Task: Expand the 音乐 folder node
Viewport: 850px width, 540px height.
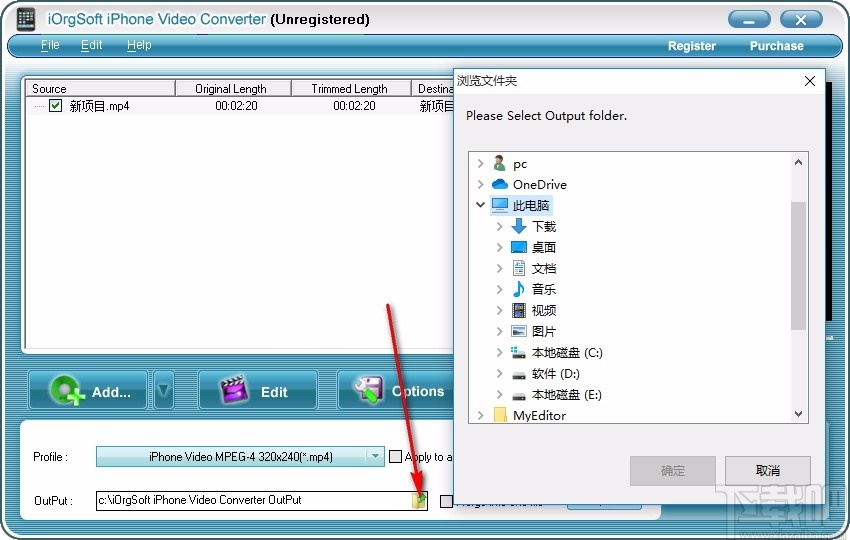Action: [x=499, y=289]
